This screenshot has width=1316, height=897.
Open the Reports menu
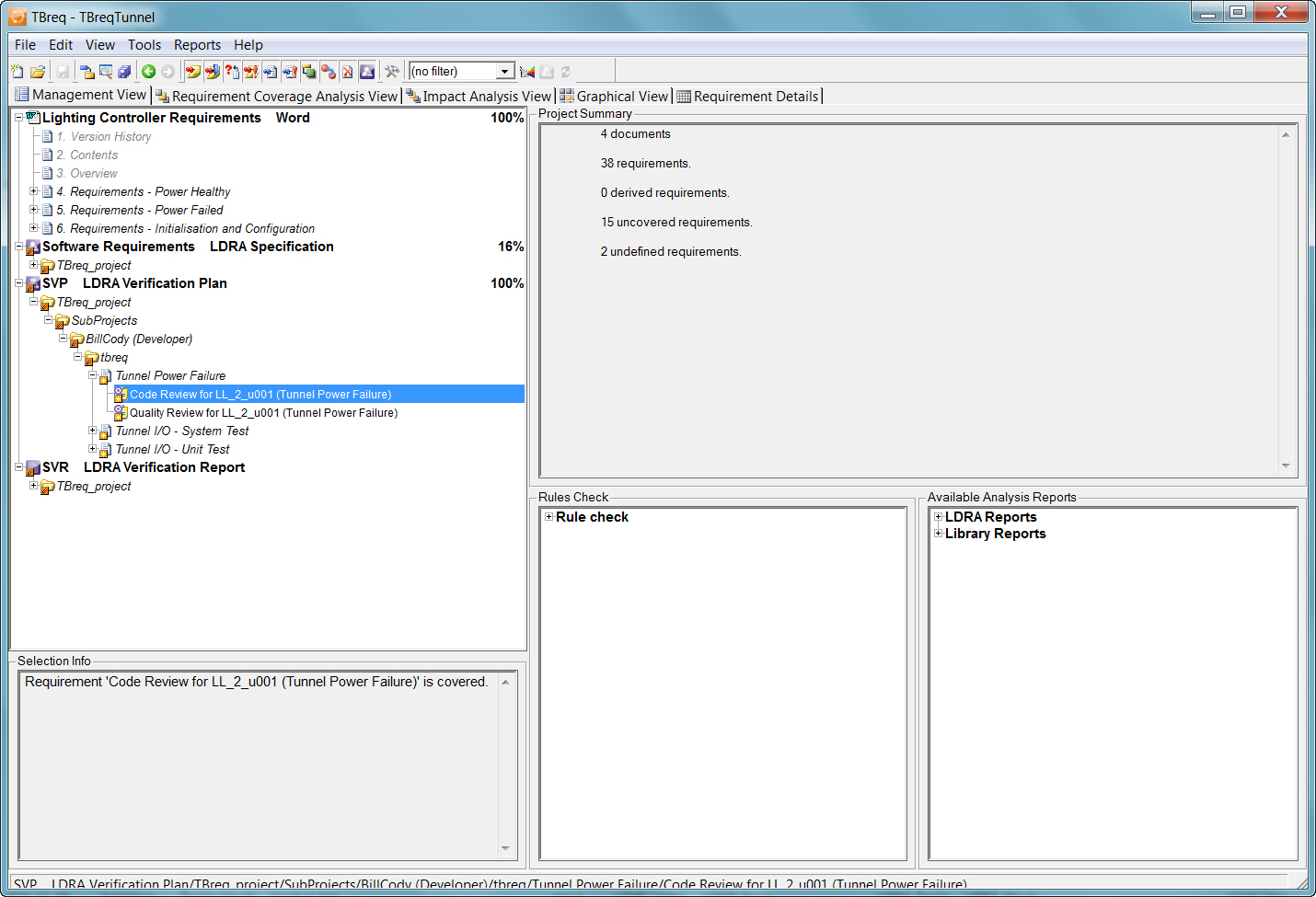197,45
